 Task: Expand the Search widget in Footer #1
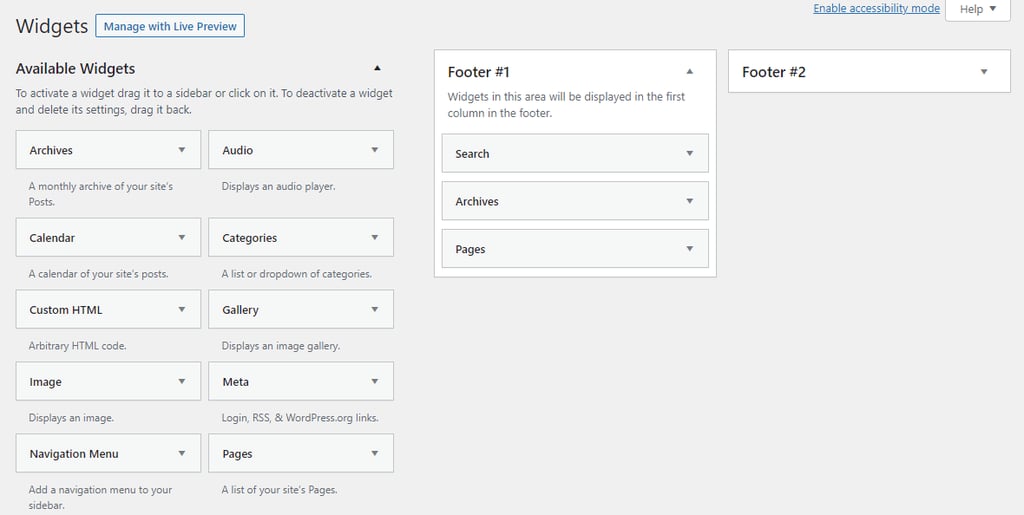pyautogui.click(x=690, y=153)
